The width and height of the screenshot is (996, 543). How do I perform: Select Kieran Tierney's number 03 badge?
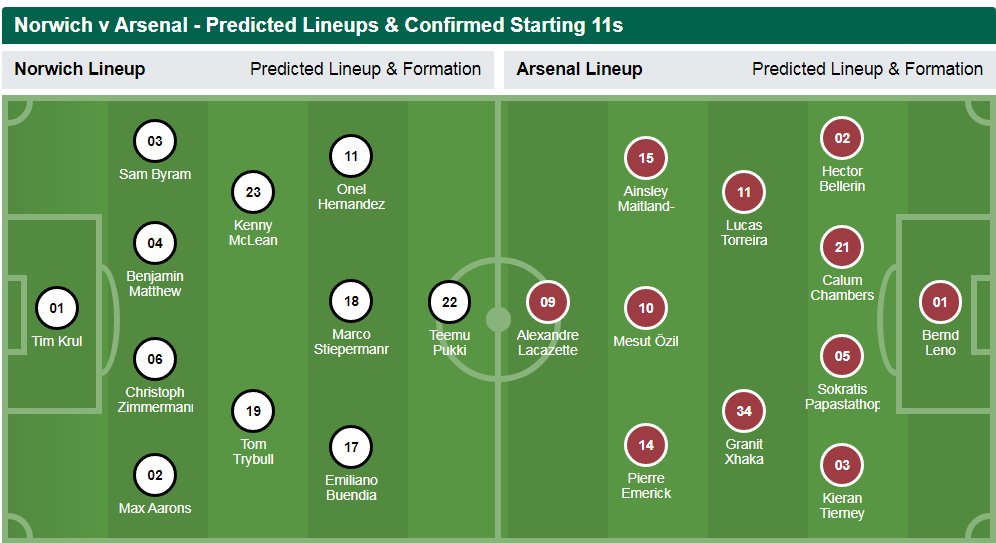[842, 465]
